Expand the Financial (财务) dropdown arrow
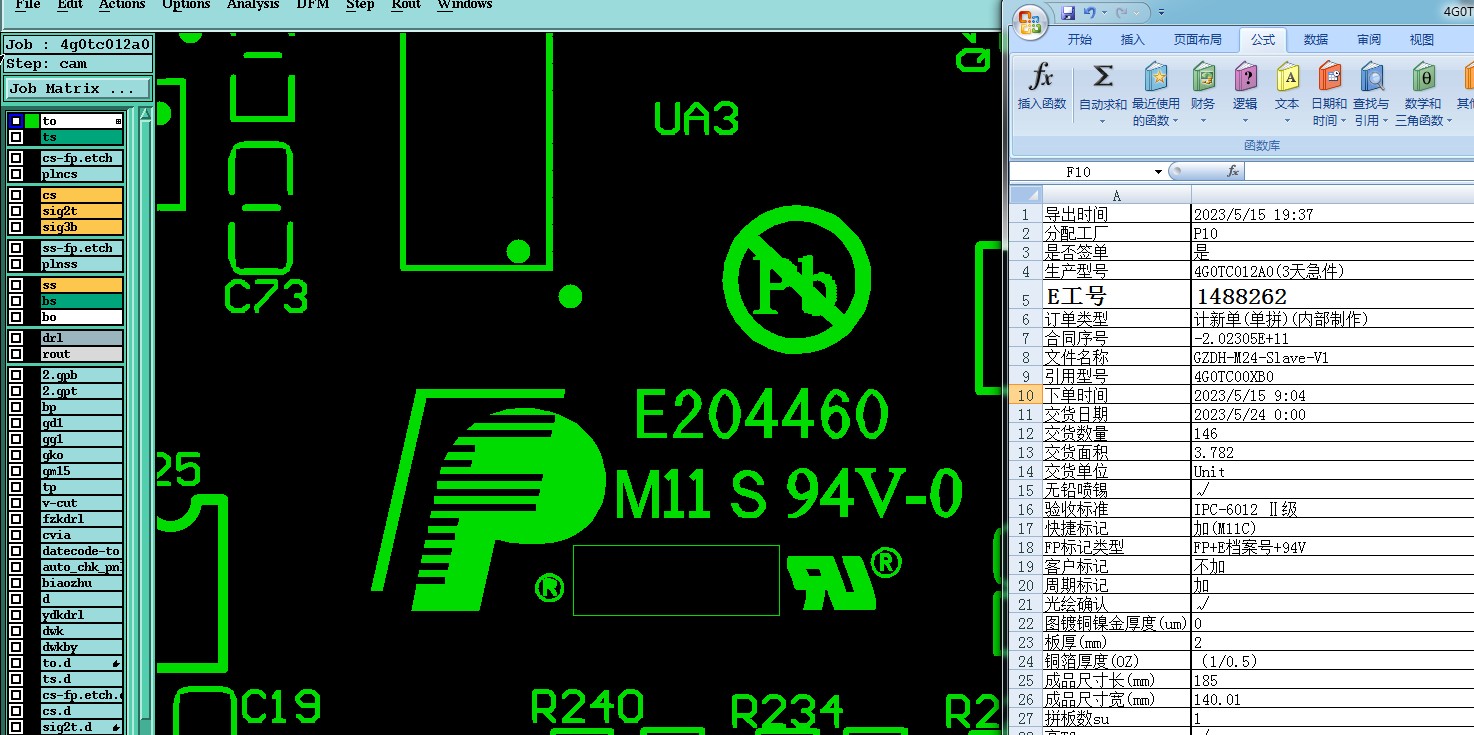 pyautogui.click(x=1203, y=121)
